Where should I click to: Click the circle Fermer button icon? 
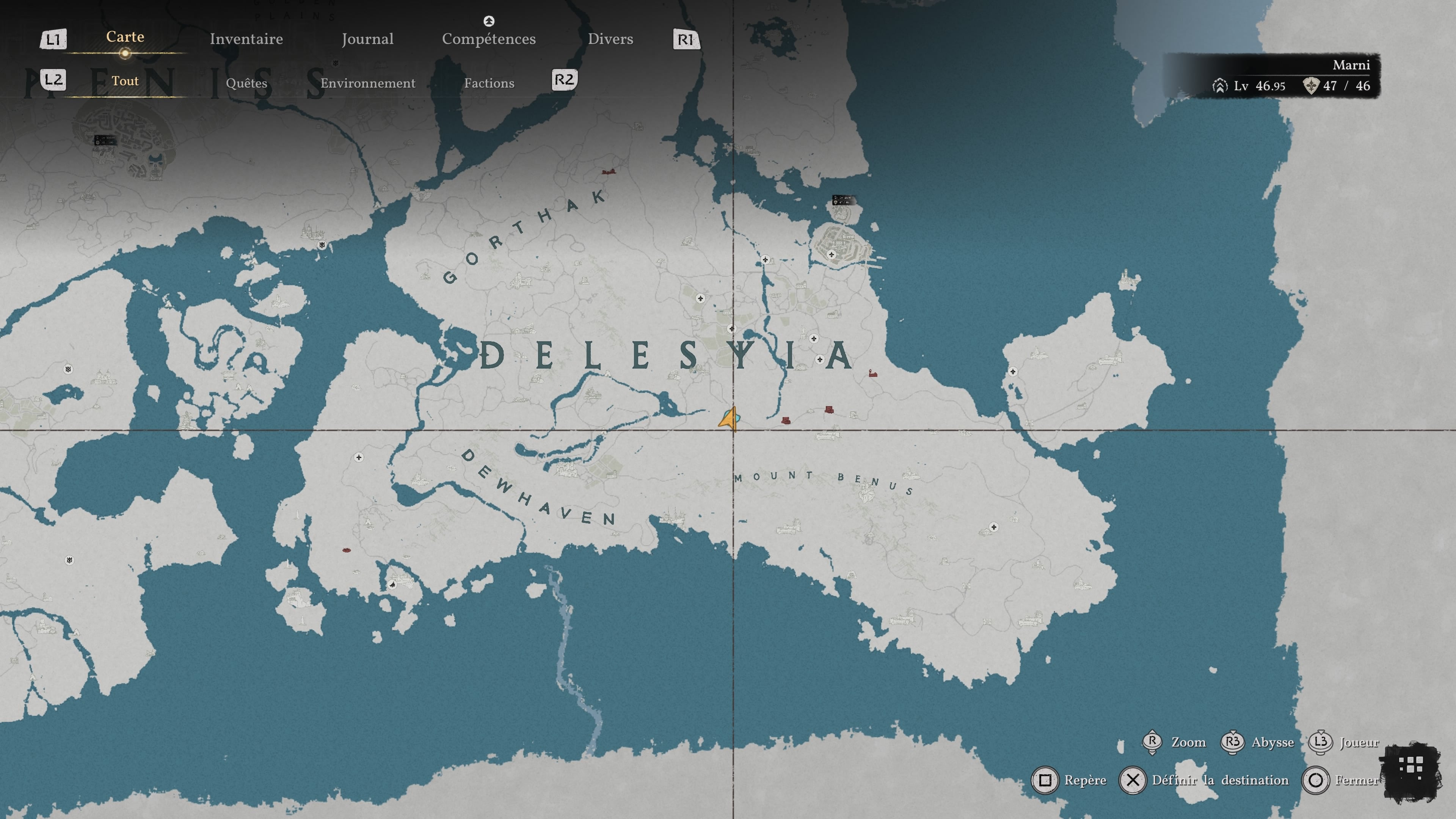[x=1315, y=781]
